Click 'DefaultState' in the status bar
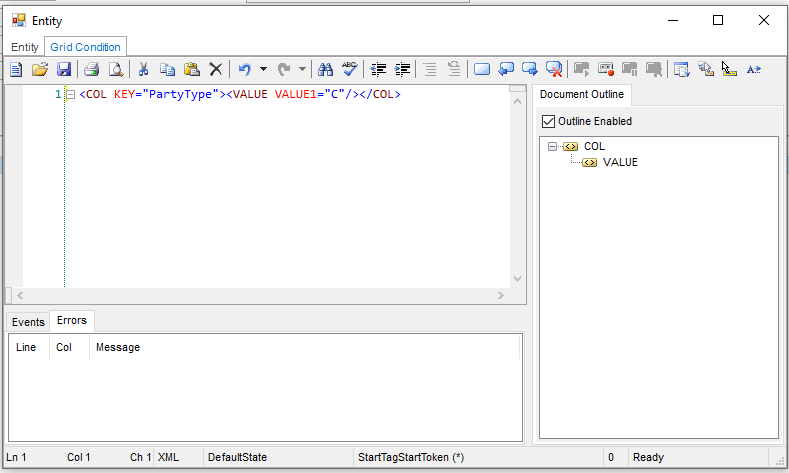 pos(237,457)
